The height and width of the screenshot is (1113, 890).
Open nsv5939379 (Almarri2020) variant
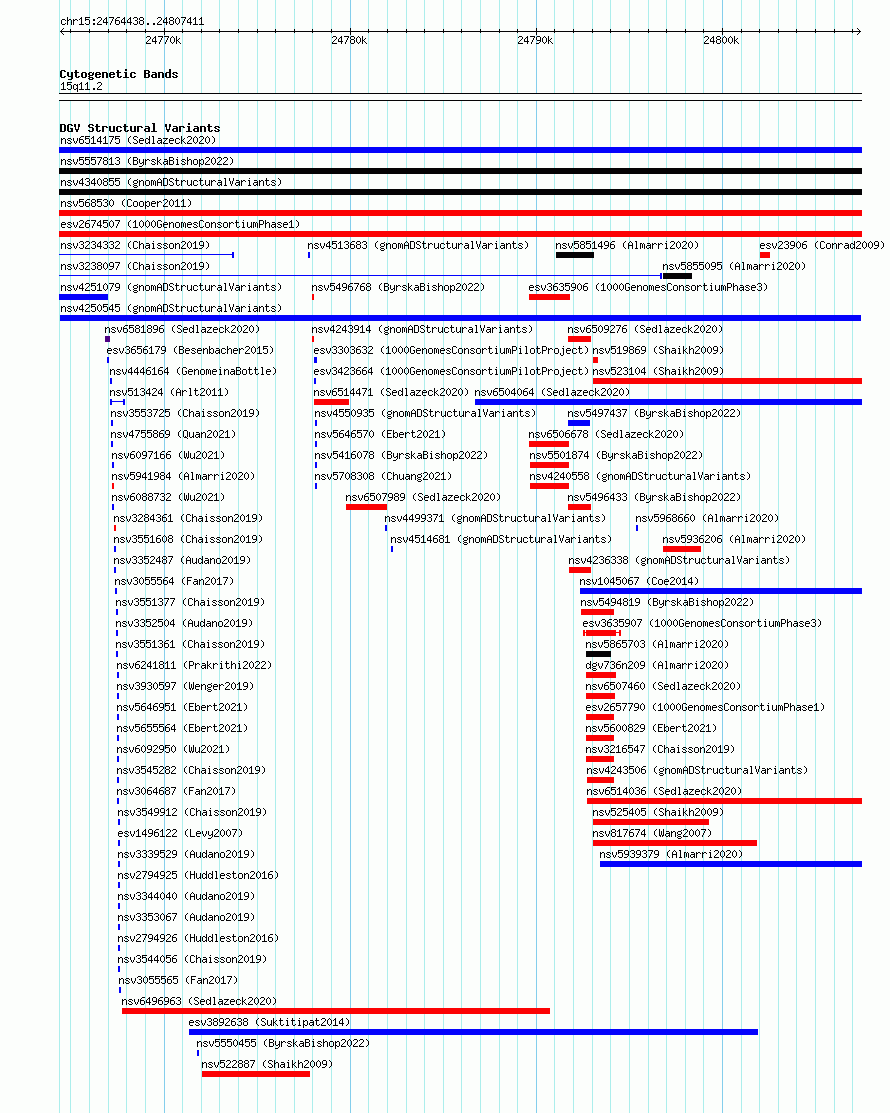click(671, 855)
